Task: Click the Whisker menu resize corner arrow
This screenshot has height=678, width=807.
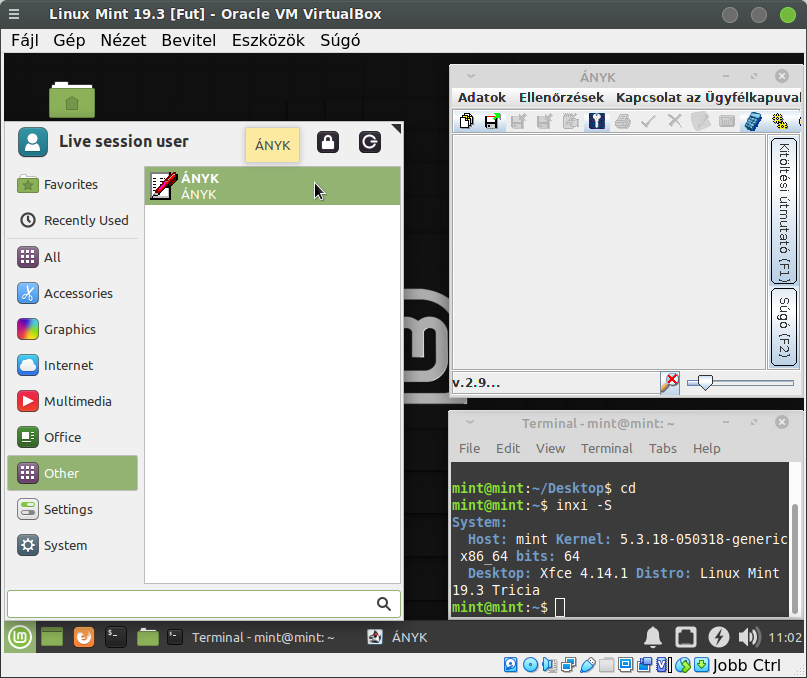Action: point(396,128)
